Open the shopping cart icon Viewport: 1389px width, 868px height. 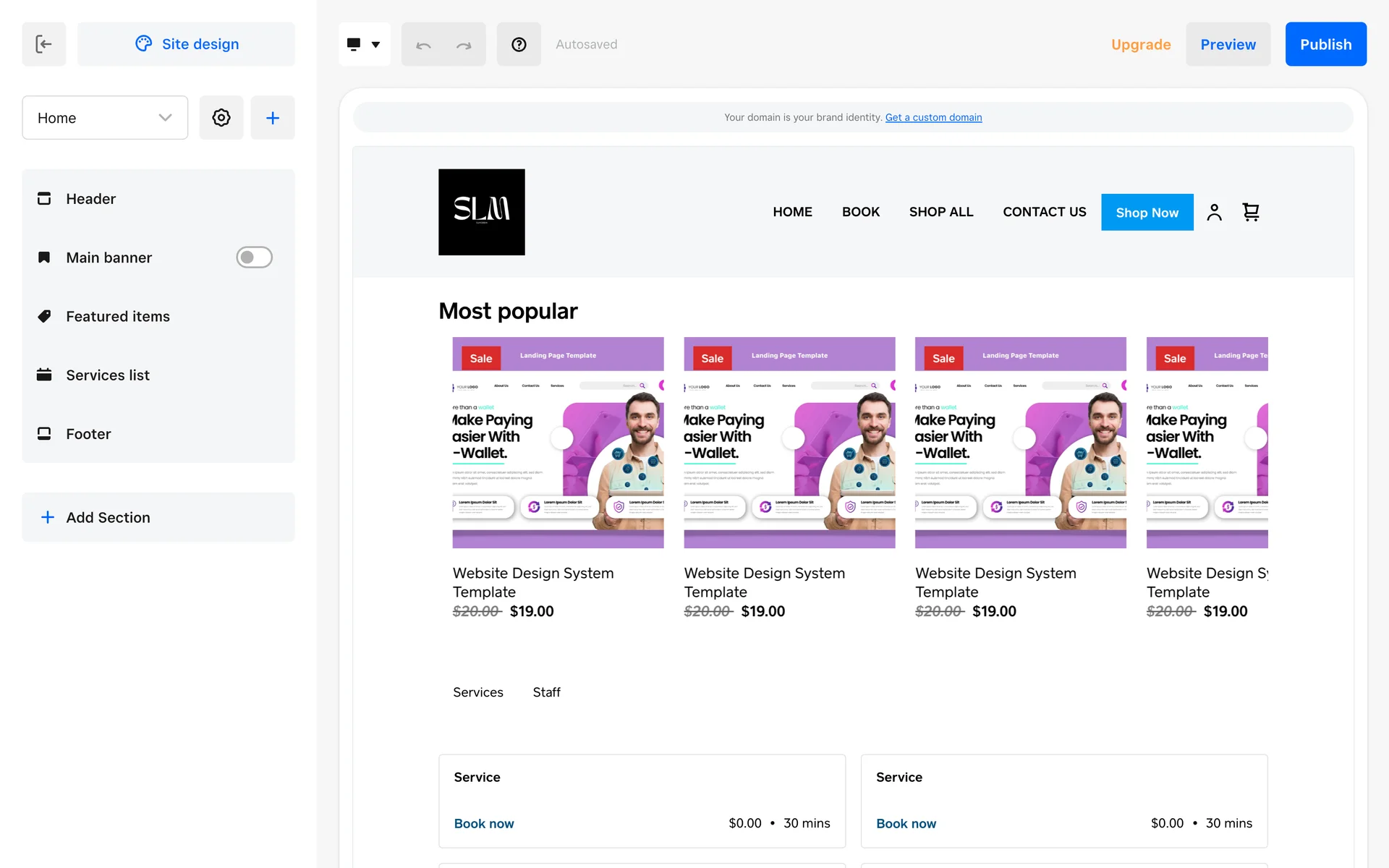[x=1251, y=212]
